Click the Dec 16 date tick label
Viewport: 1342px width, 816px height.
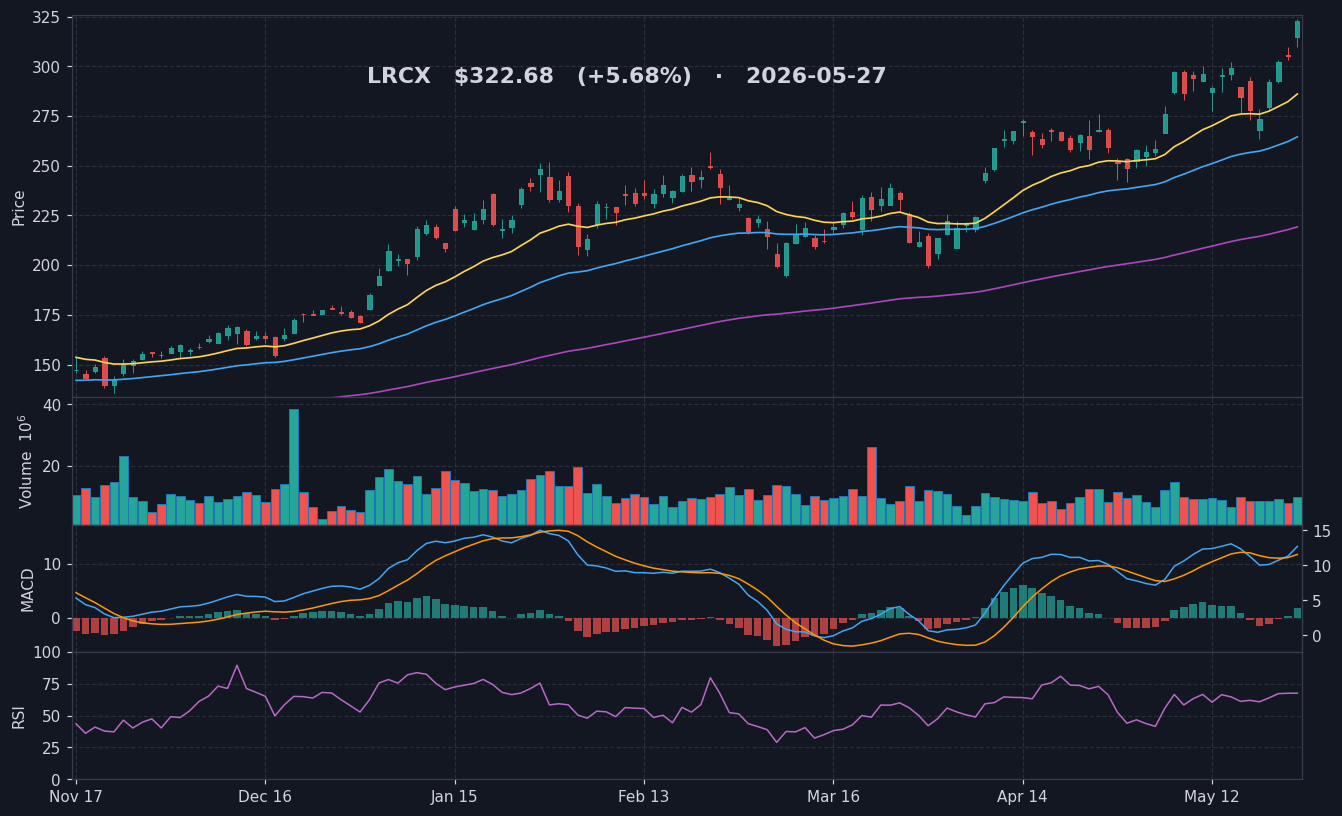[265, 797]
